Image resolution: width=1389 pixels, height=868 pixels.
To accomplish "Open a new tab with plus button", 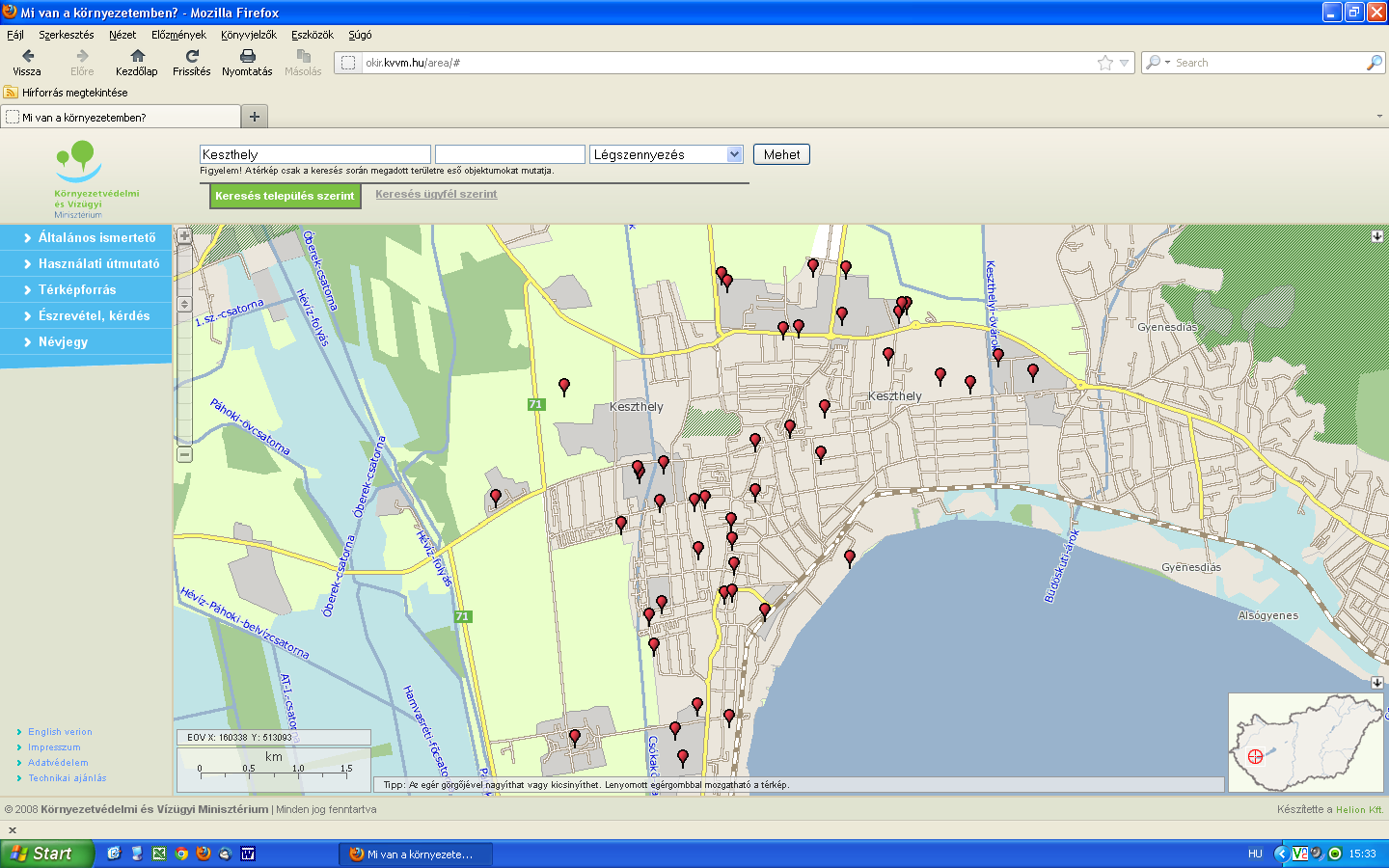I will 255,117.
